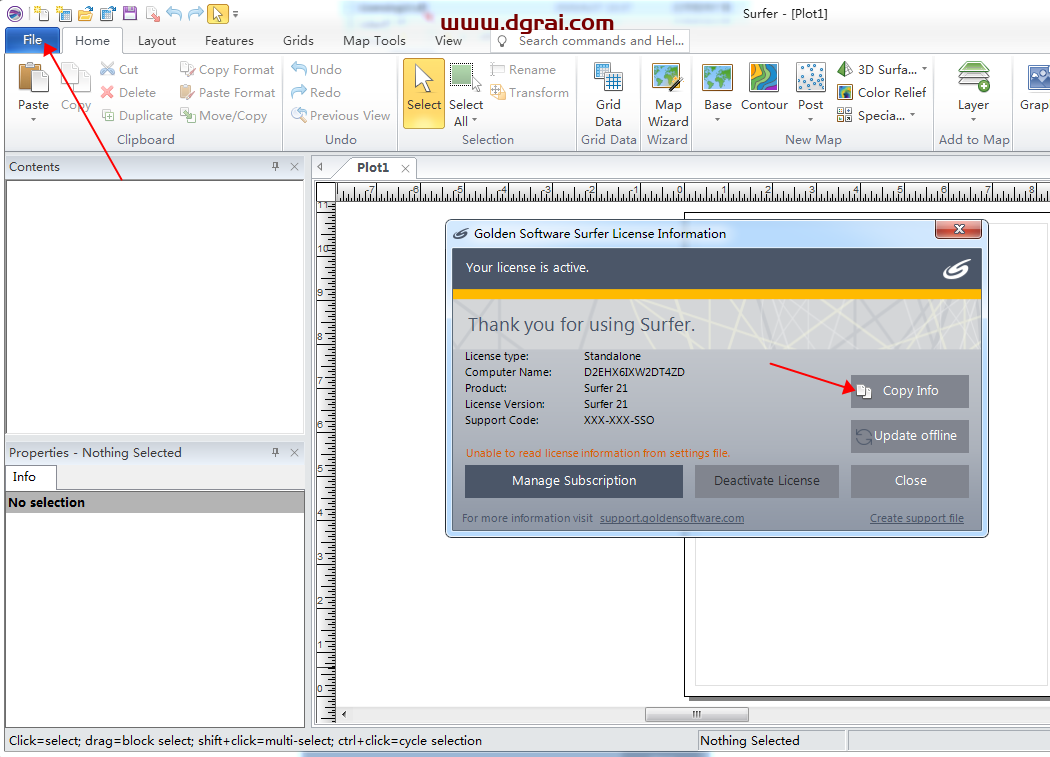Screen dimensions: 1050x757
Task: Create a new Contour map
Action: 764,87
